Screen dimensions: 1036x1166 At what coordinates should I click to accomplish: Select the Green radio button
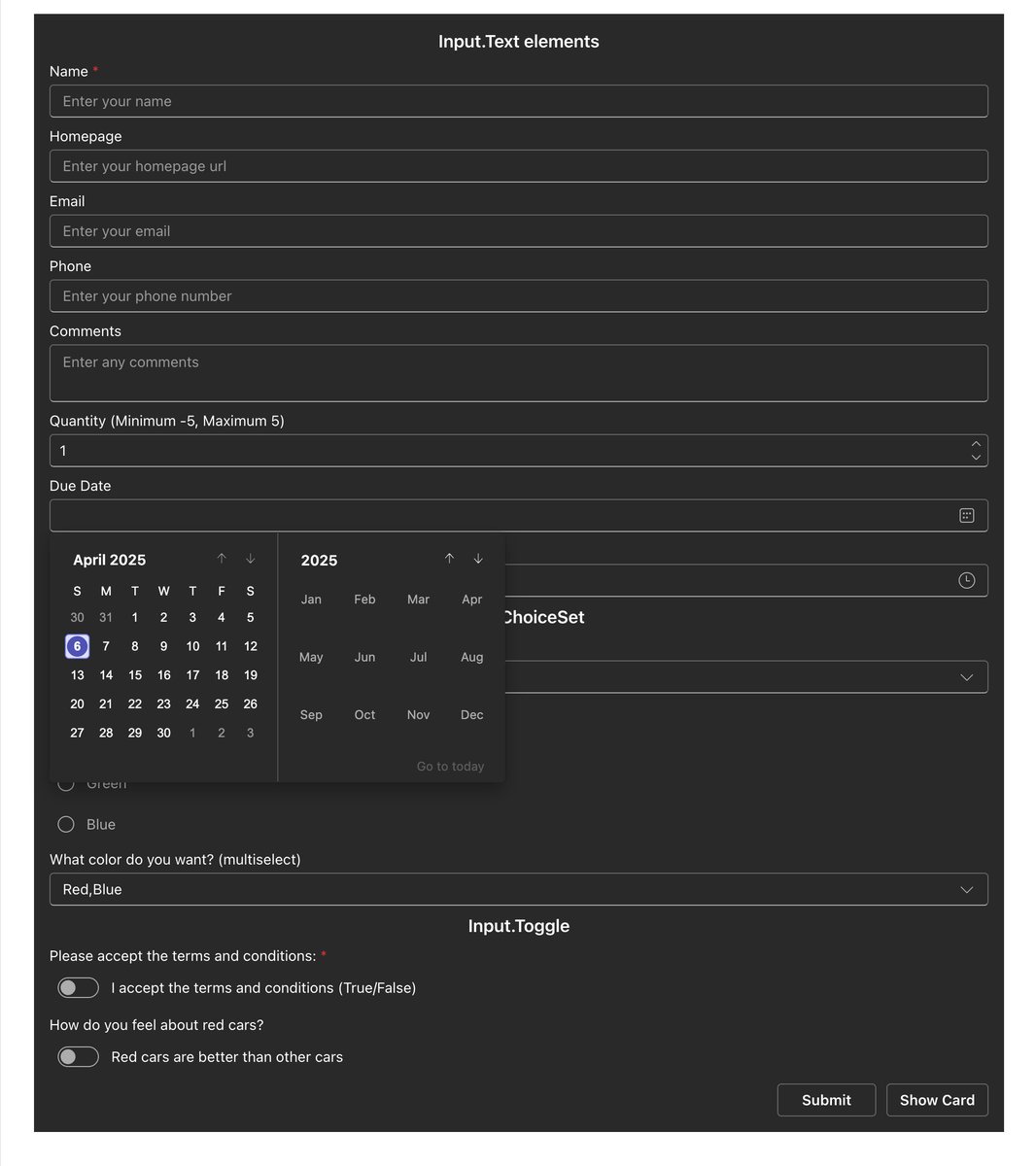pos(65,783)
